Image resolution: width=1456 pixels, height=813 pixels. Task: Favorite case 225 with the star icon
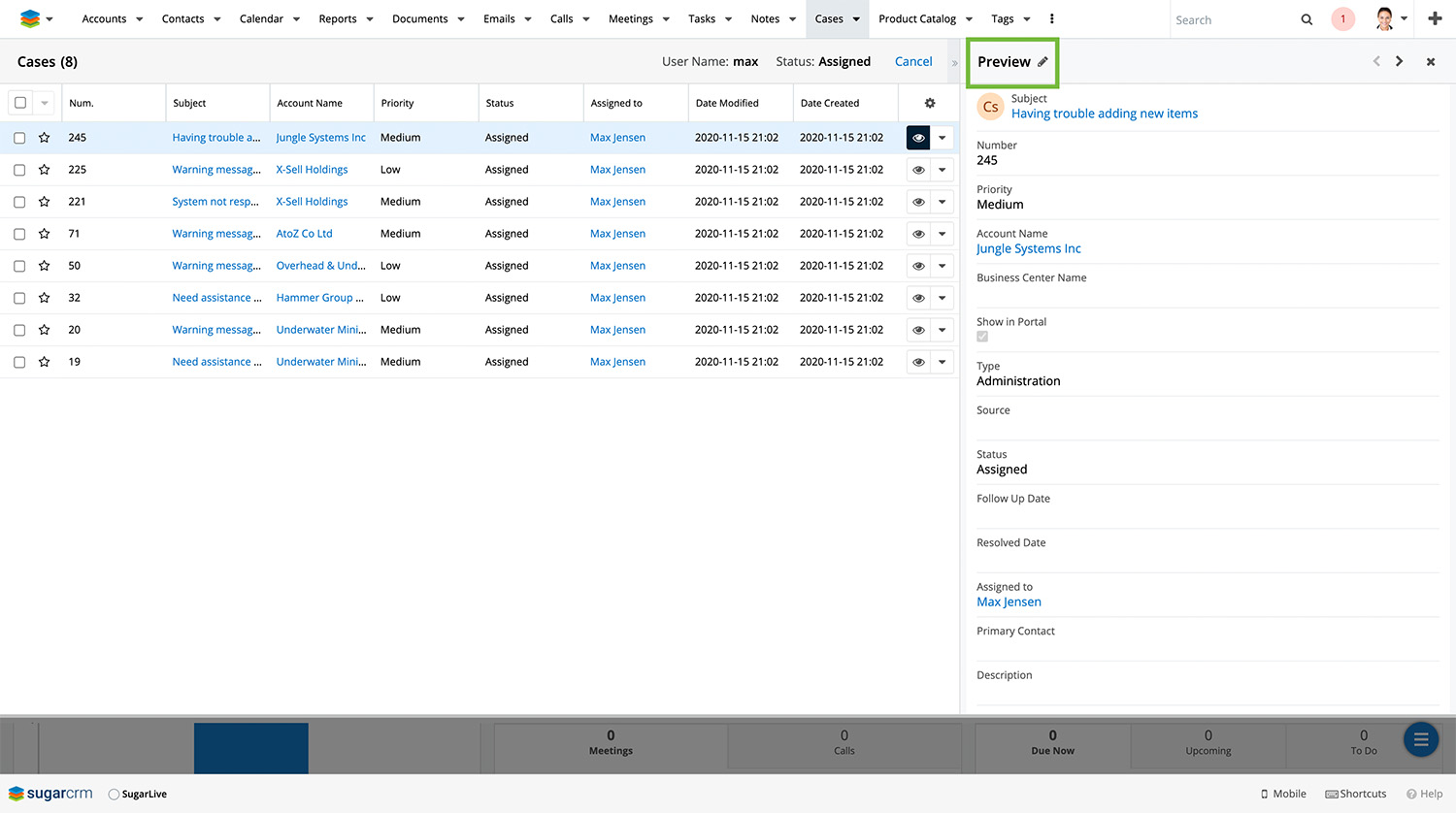45,170
